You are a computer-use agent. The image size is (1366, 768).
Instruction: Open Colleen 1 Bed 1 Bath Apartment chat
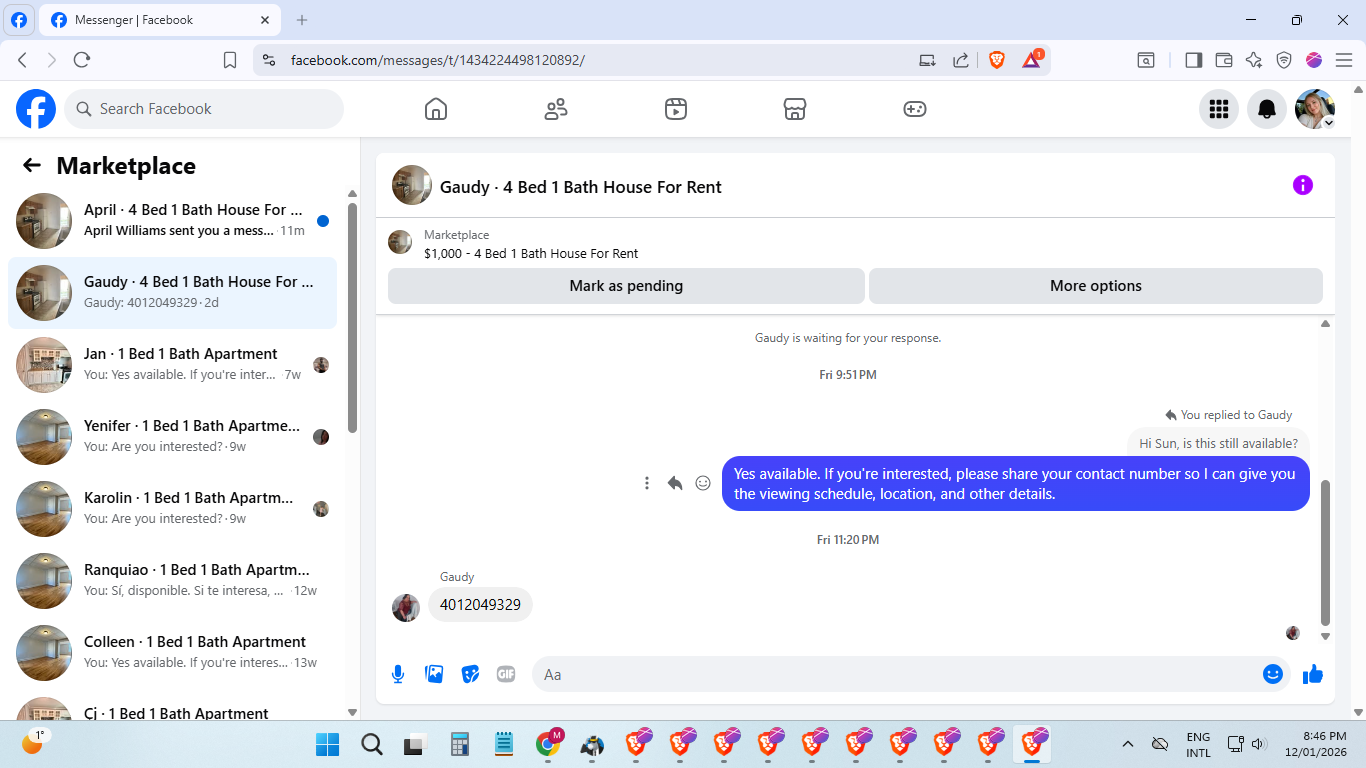tap(172, 653)
